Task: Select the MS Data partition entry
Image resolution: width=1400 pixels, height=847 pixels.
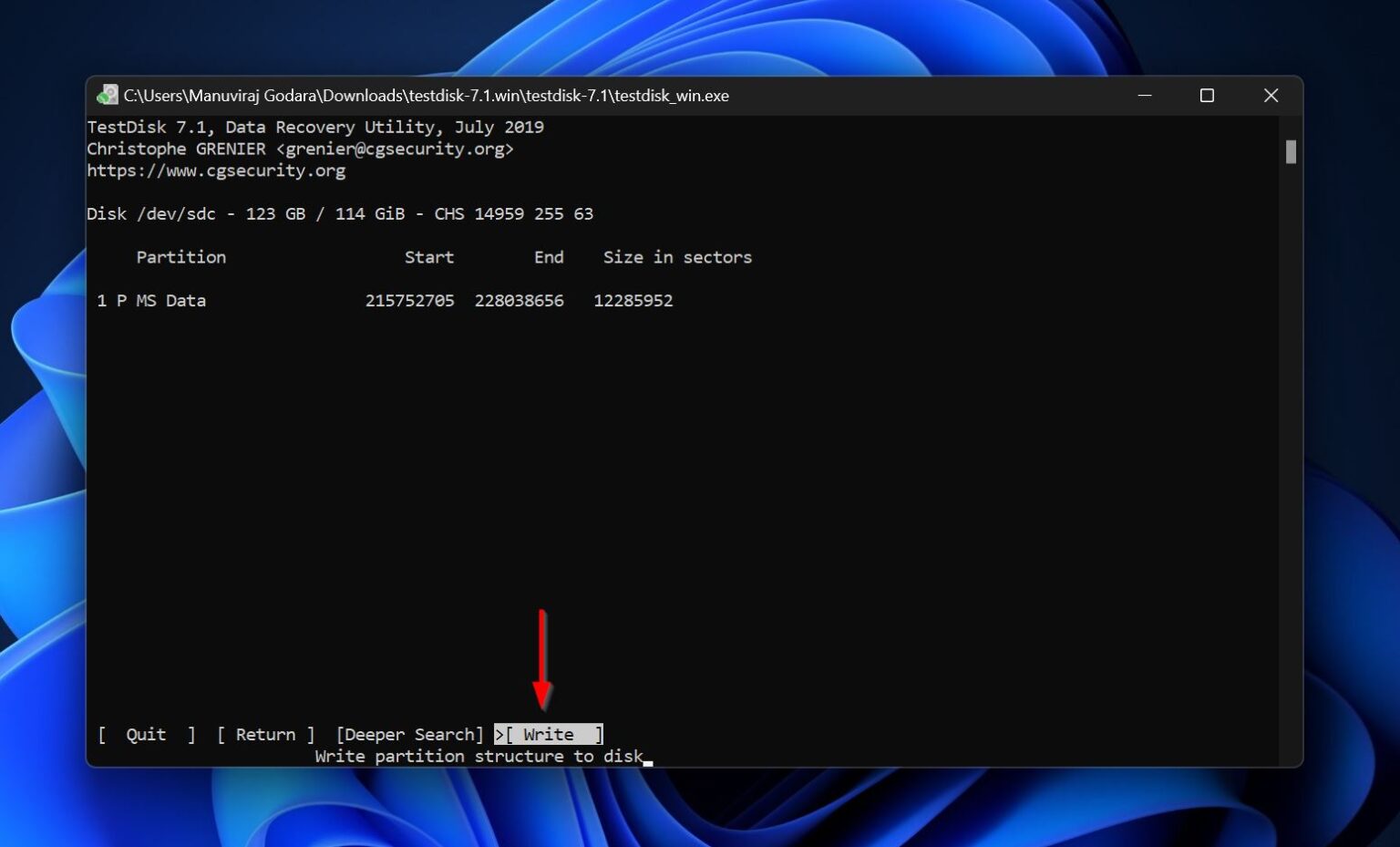Action: 153,300
